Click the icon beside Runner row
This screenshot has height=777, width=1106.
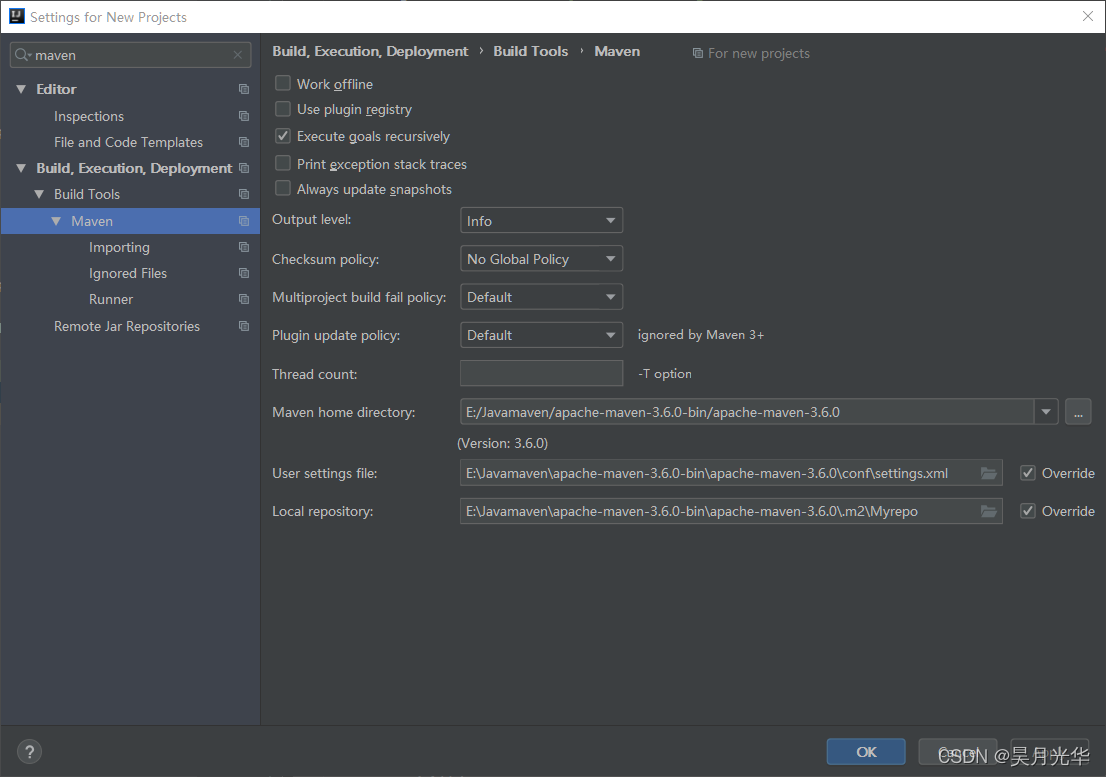point(244,299)
